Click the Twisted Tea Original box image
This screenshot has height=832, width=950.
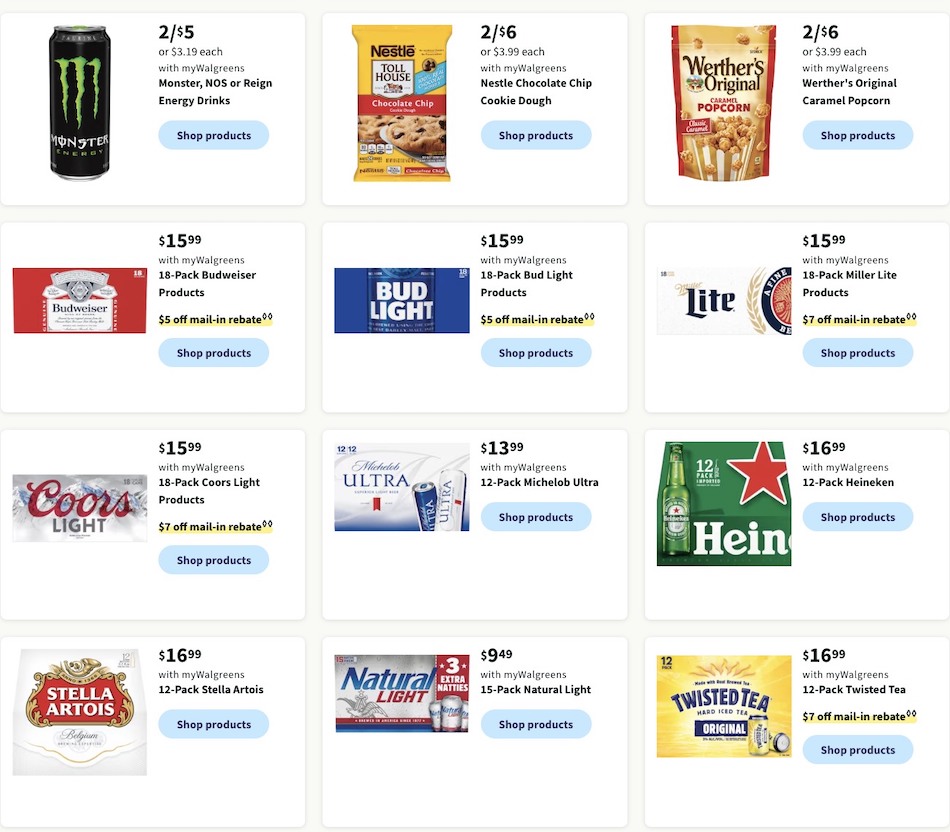(724, 706)
